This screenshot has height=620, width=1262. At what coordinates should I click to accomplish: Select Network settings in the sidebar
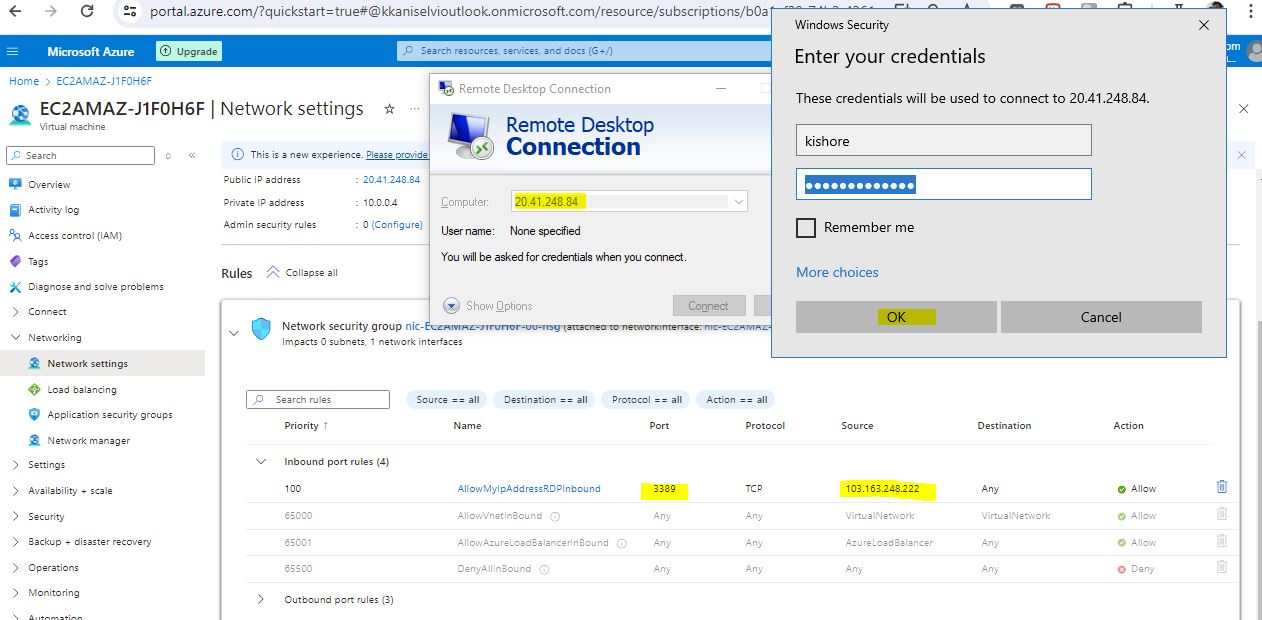pyautogui.click(x=87, y=364)
